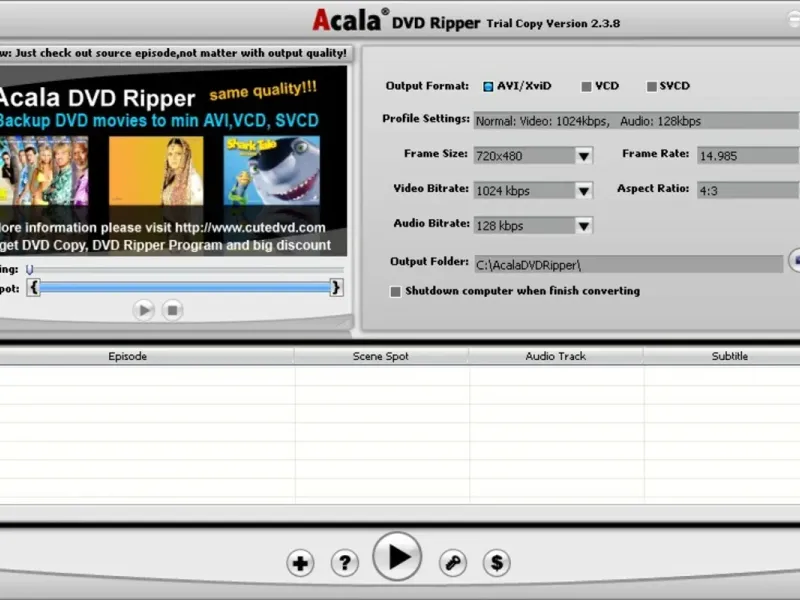Enable shutdown computer when finish converting
Screen dimensions: 800x600
pos(395,291)
